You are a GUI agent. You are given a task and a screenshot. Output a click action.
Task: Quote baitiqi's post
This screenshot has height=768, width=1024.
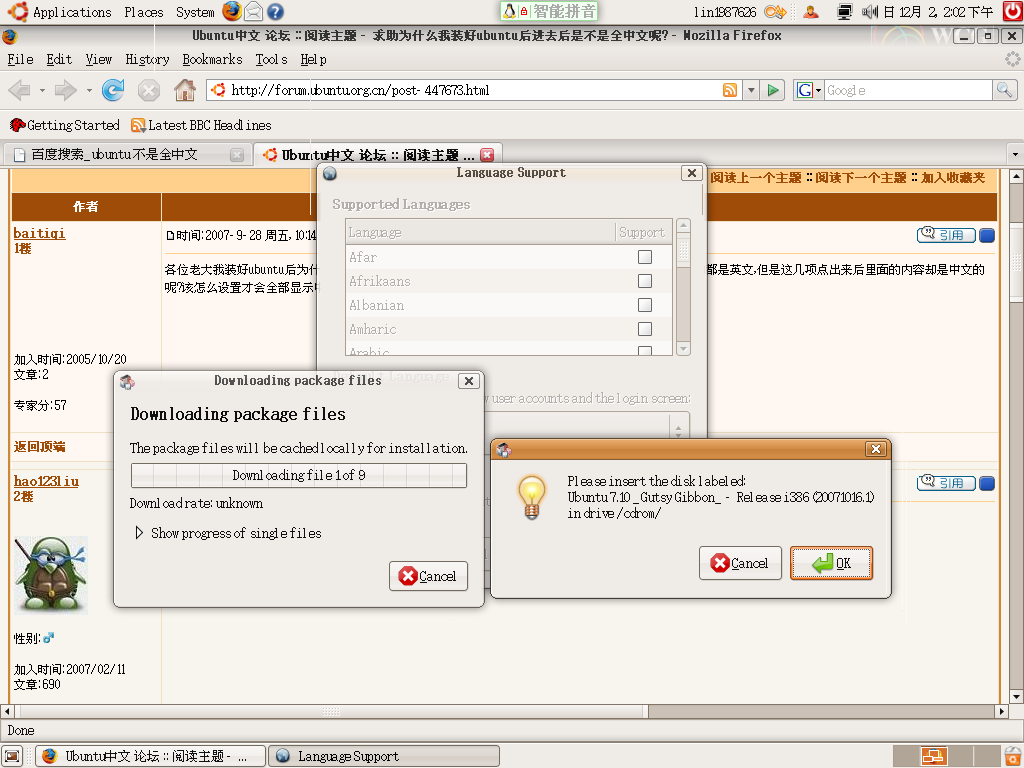(x=946, y=235)
